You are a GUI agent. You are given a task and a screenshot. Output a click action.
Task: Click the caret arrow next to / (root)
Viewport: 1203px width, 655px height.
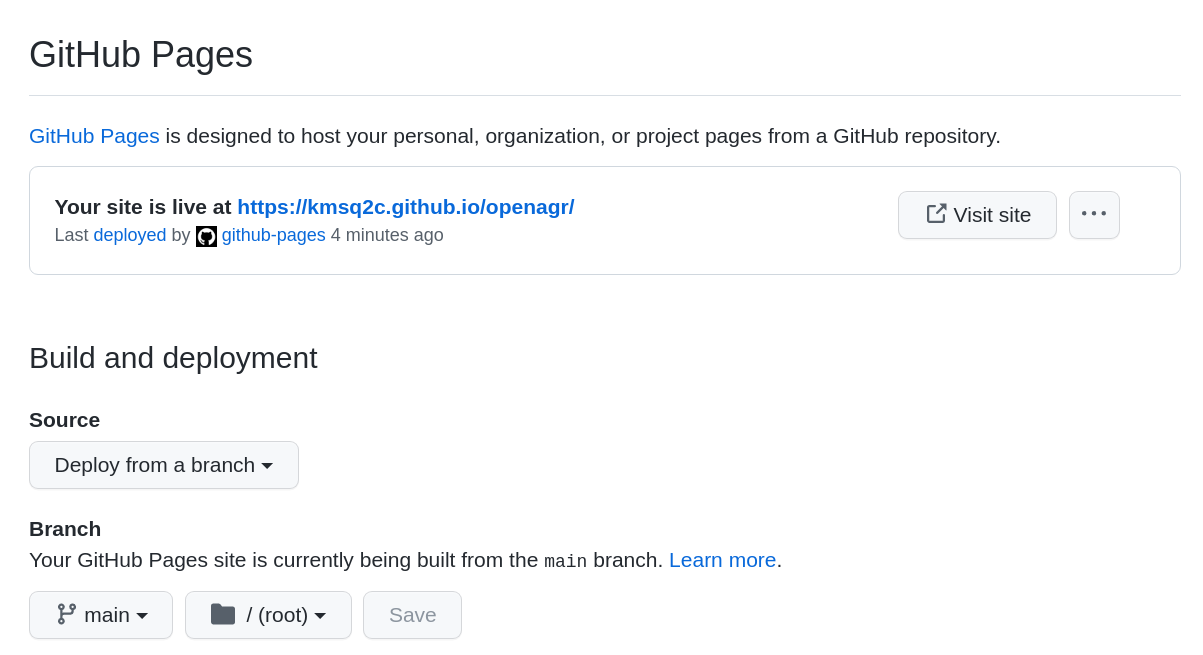(x=320, y=616)
